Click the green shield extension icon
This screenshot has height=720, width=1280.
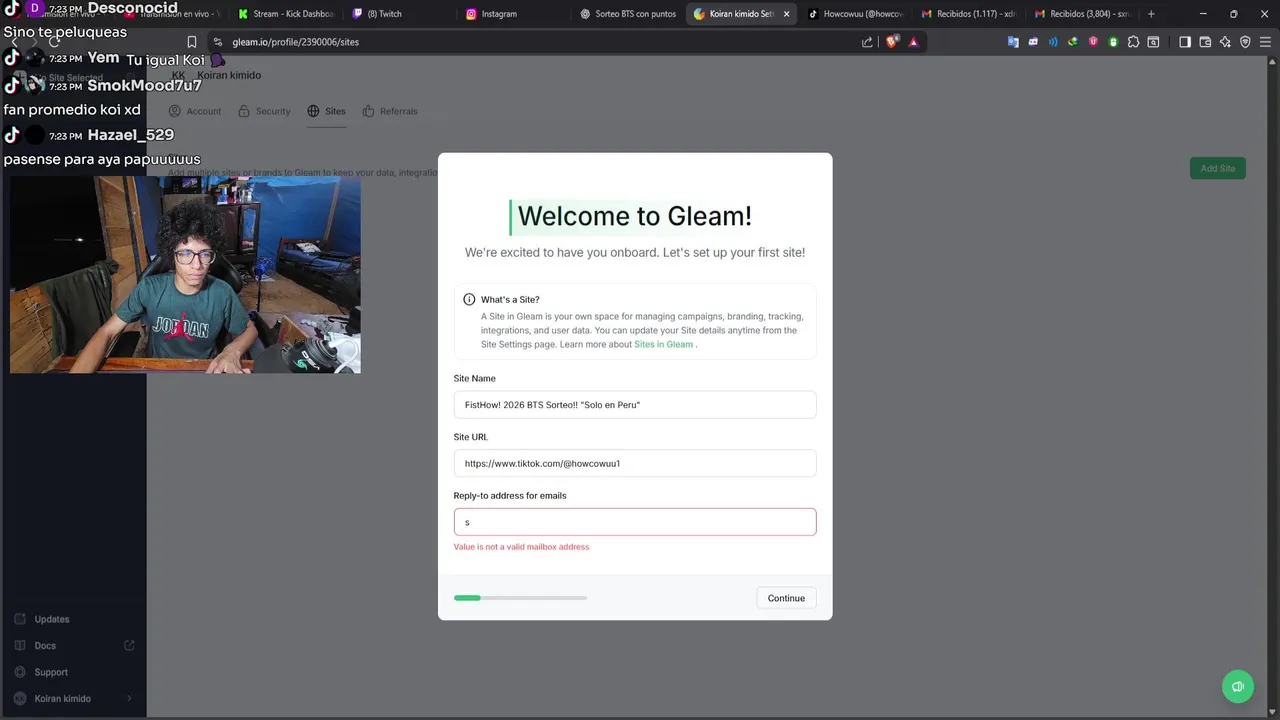coord(1113,42)
